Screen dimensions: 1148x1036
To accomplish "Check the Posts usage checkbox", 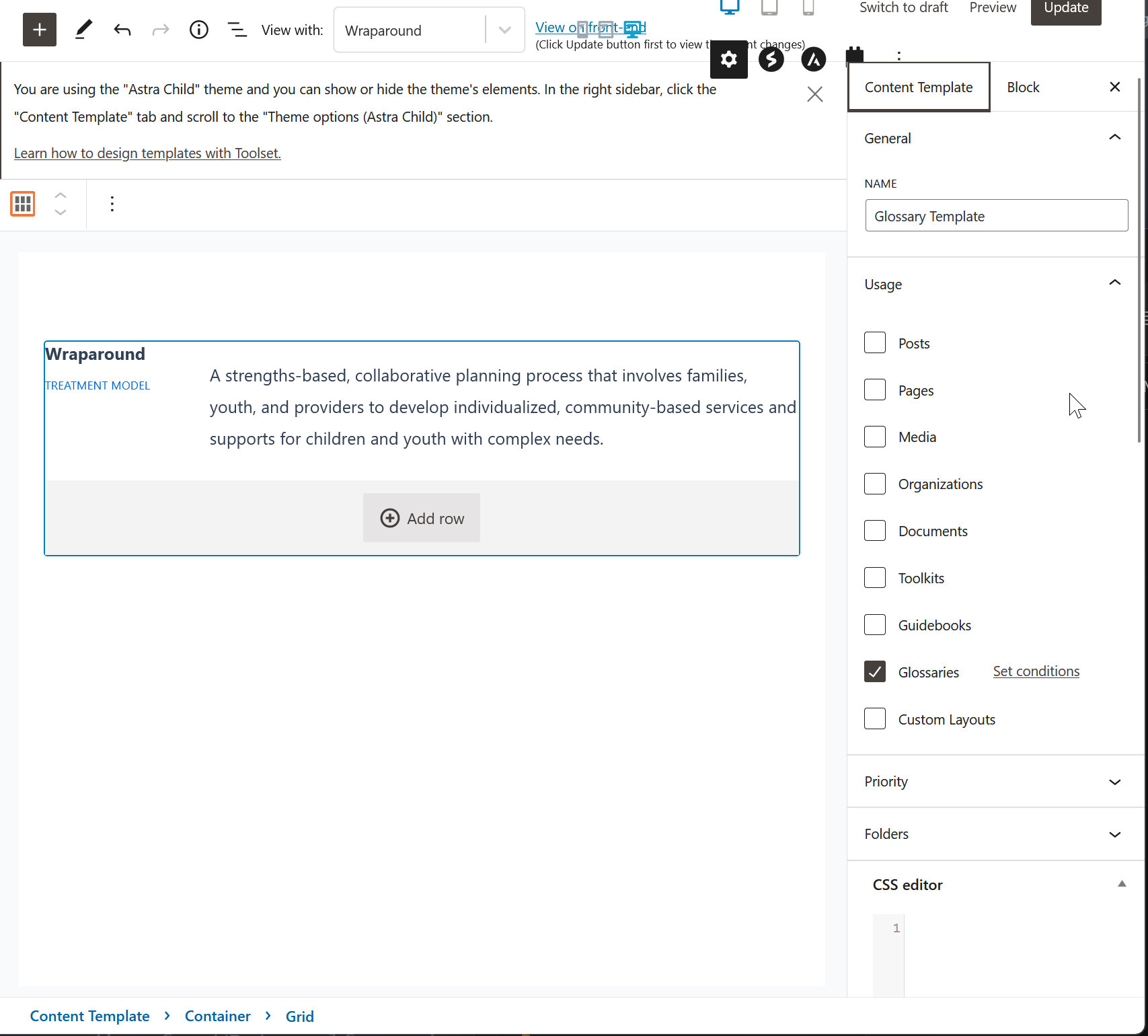I will (x=875, y=342).
